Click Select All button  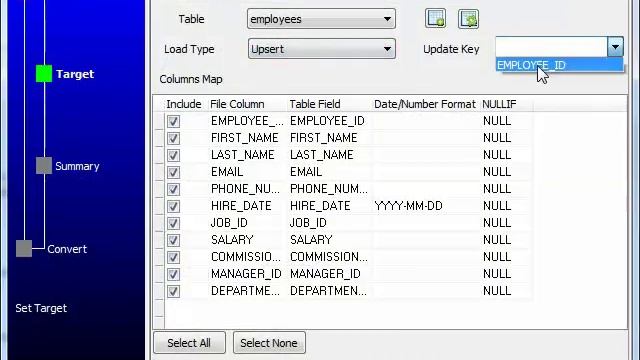pyautogui.click(x=189, y=343)
